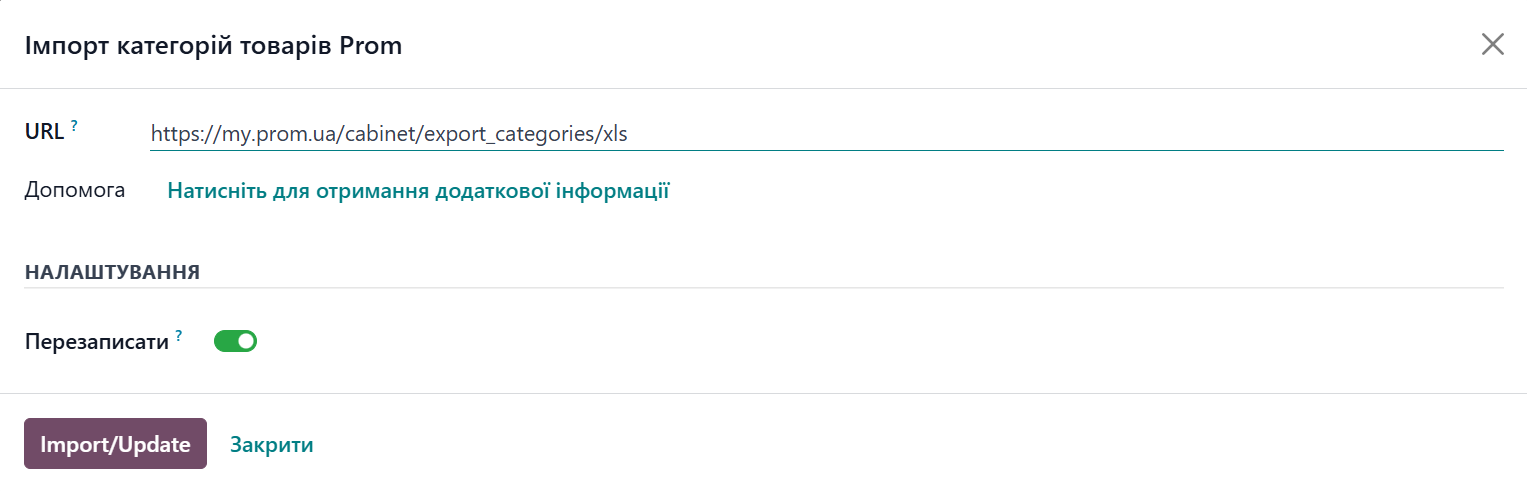The height and width of the screenshot is (491, 1527).
Task: Click the URL field label
Action: [x=44, y=131]
